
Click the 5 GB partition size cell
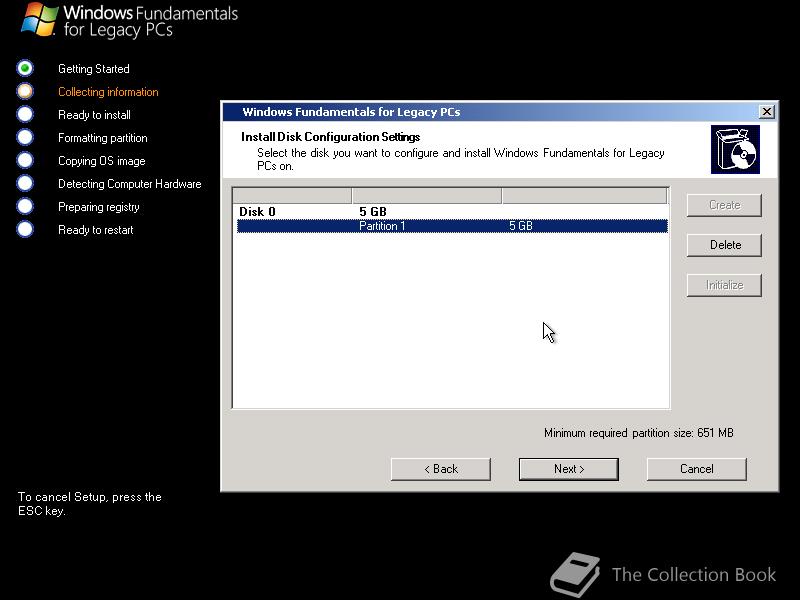pyautogui.click(x=520, y=226)
